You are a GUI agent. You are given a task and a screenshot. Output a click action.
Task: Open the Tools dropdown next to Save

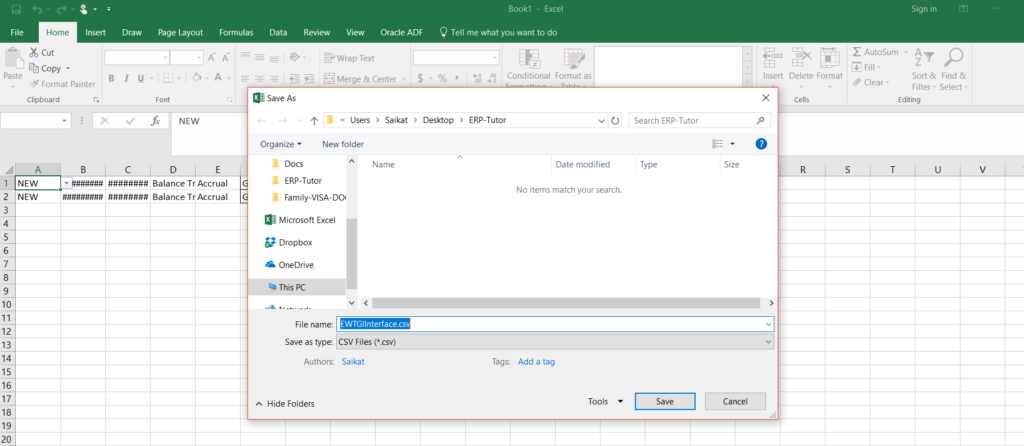pos(605,401)
